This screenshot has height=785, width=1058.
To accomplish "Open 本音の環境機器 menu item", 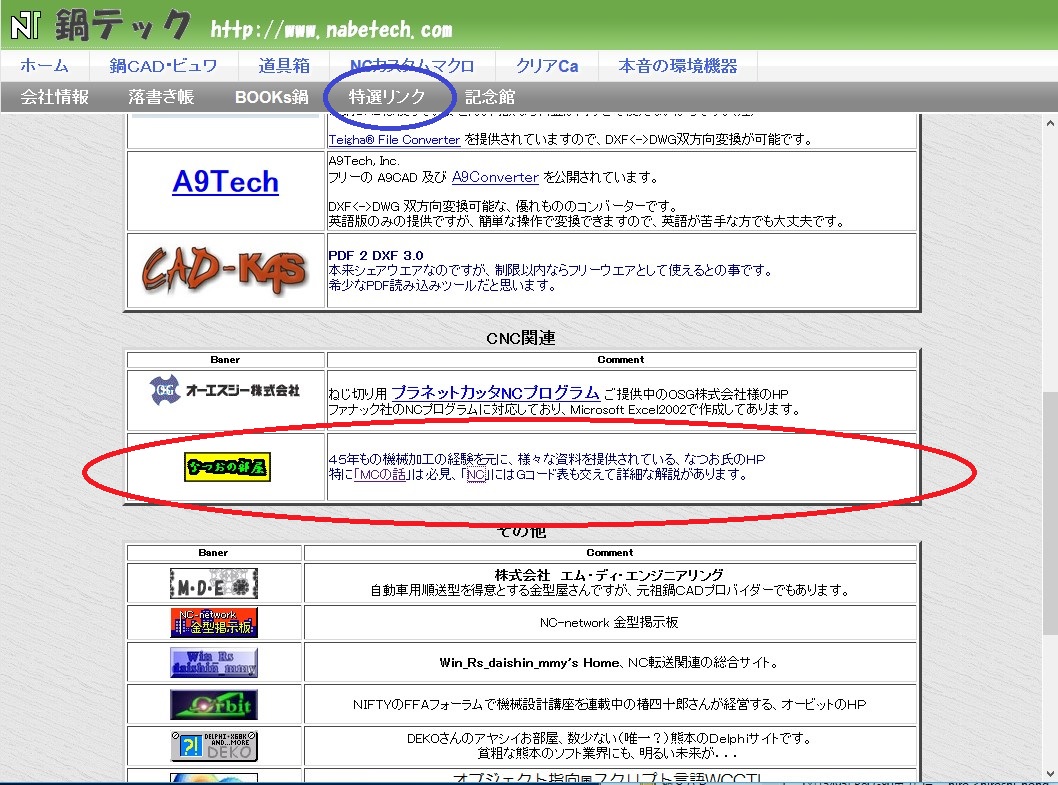I will (677, 65).
